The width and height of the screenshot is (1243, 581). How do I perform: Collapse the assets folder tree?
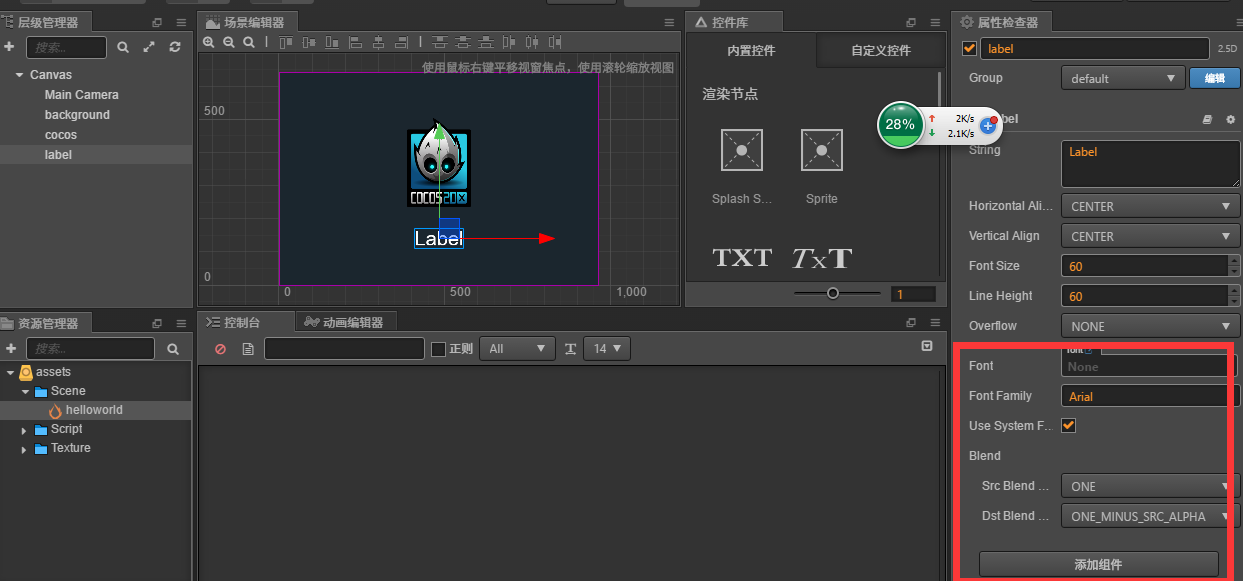coord(11,372)
